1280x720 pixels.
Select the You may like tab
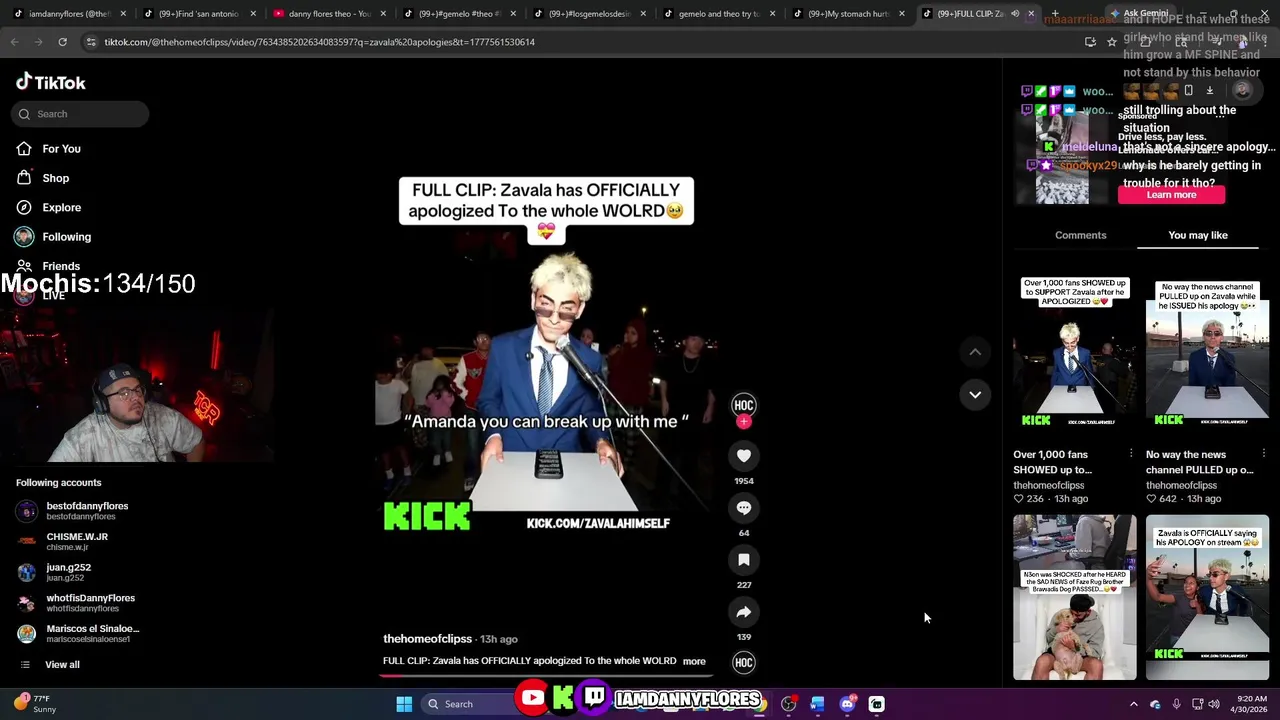pos(1197,235)
